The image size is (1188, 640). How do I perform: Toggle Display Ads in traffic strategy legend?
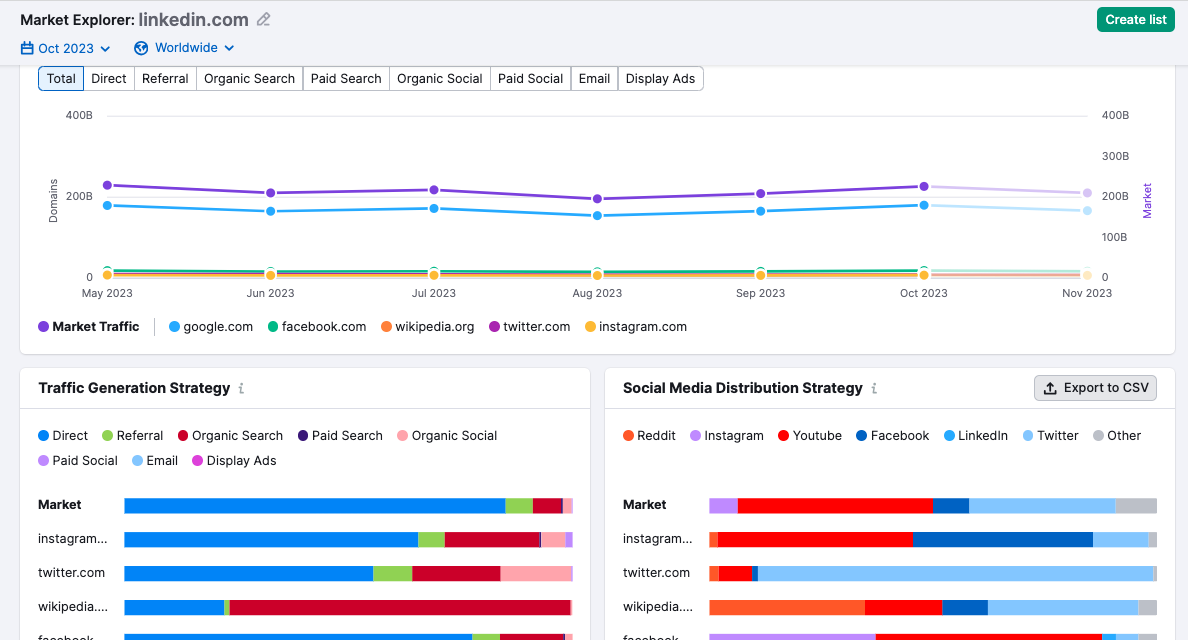coord(234,460)
